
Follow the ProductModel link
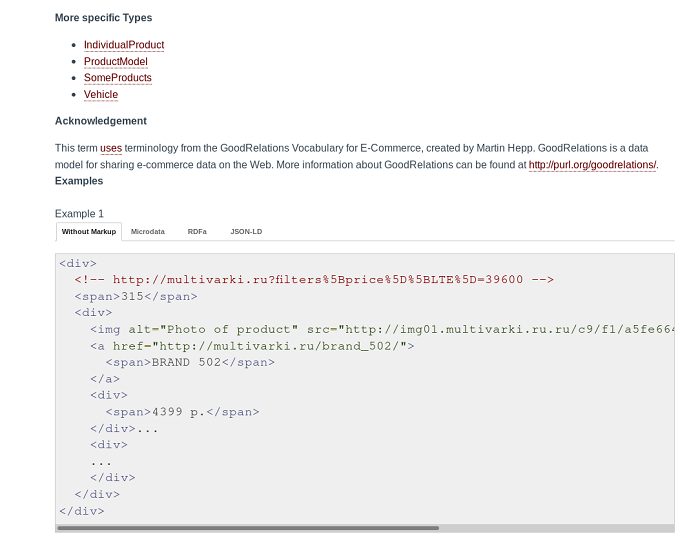click(x=115, y=62)
